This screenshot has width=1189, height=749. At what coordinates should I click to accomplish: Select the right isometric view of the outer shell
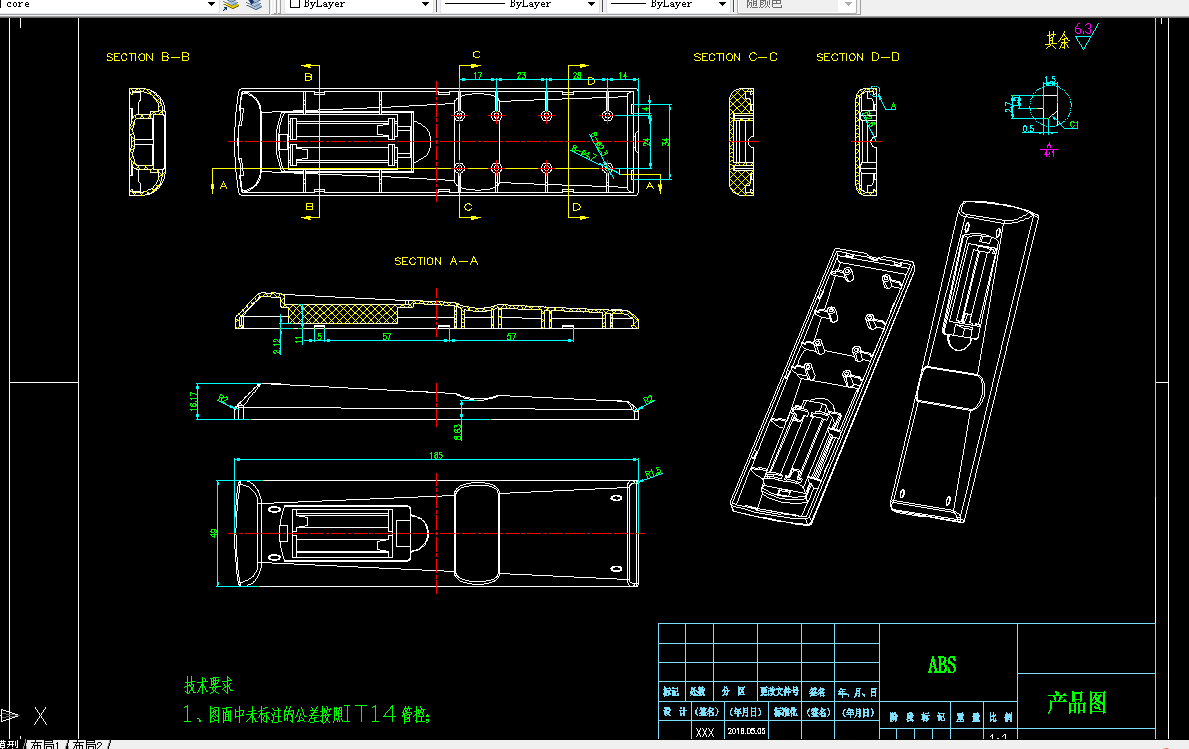click(x=965, y=362)
